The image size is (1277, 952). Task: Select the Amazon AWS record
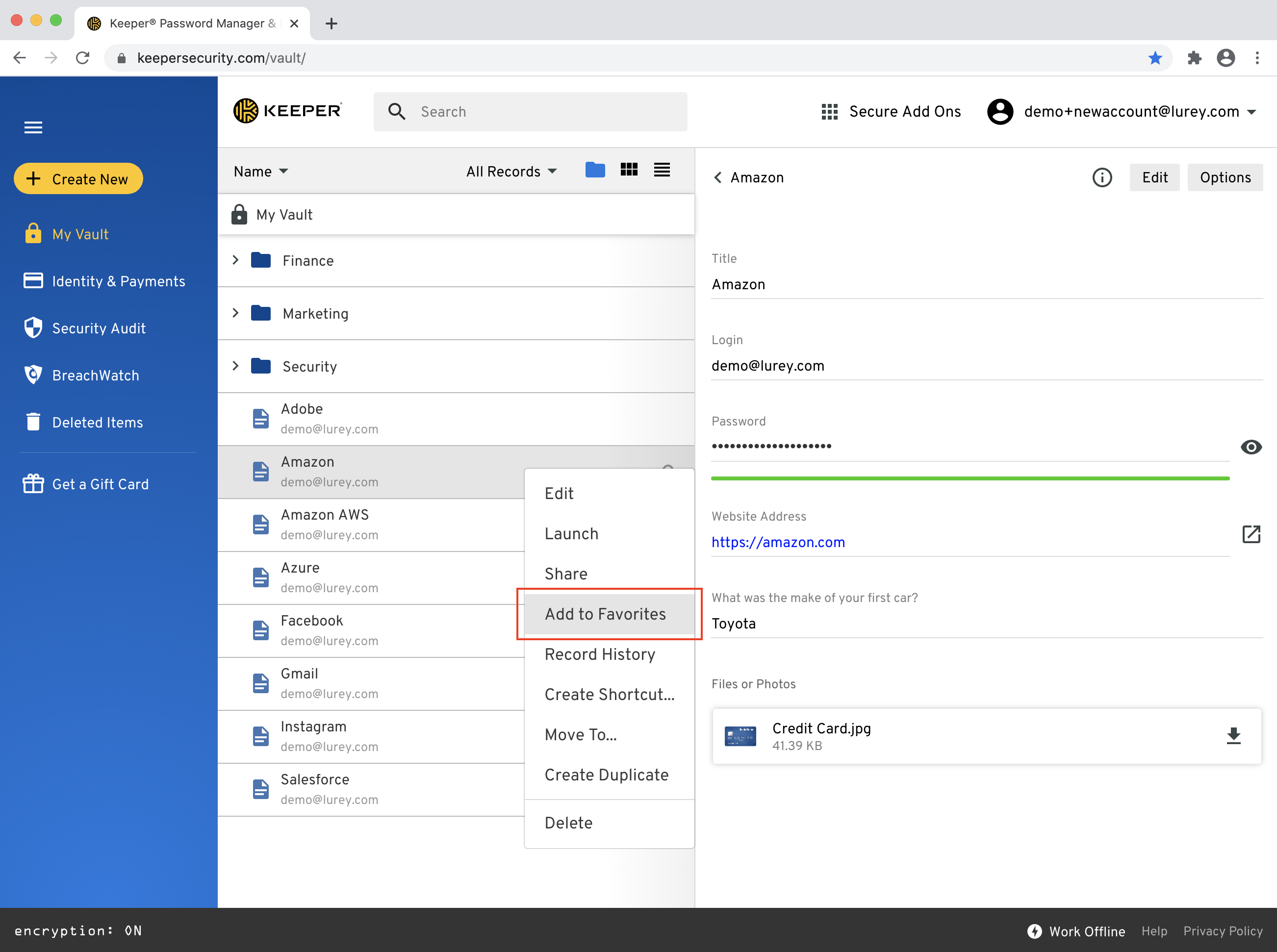point(371,525)
